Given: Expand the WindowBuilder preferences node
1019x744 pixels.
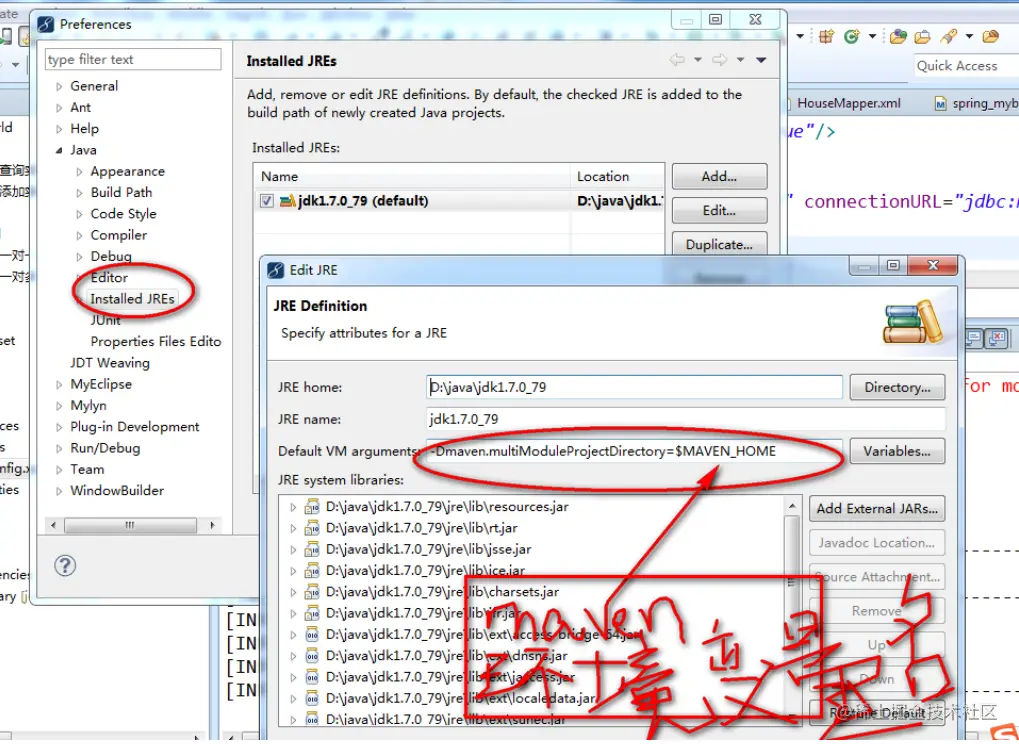Looking at the screenshot, I should pos(59,491).
